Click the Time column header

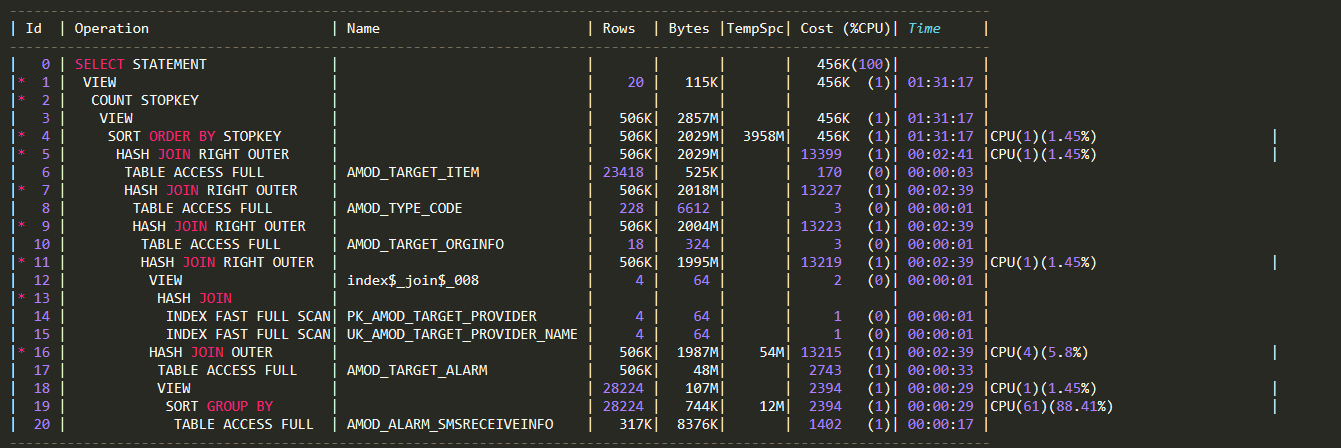click(x=924, y=29)
